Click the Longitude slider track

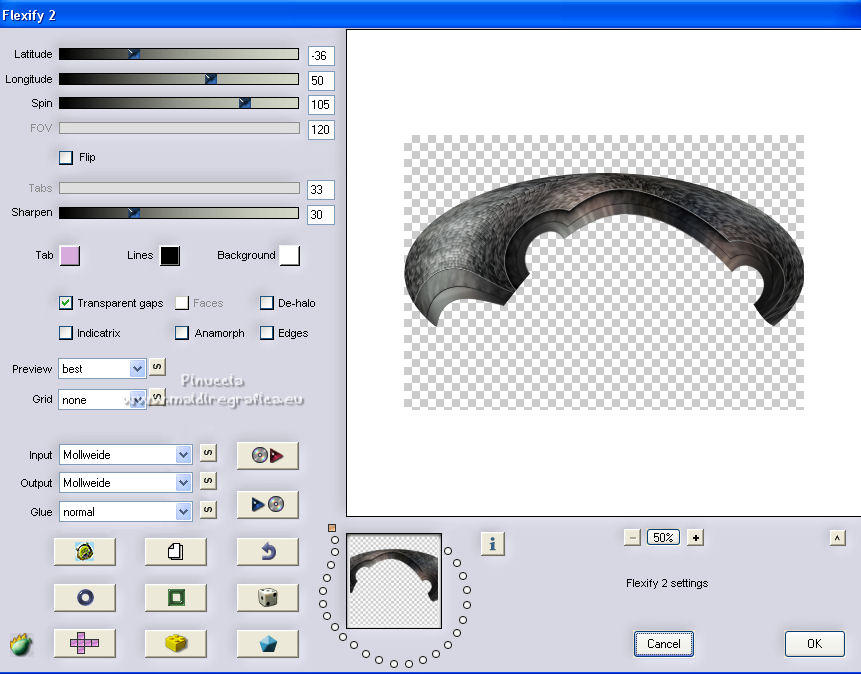179,79
